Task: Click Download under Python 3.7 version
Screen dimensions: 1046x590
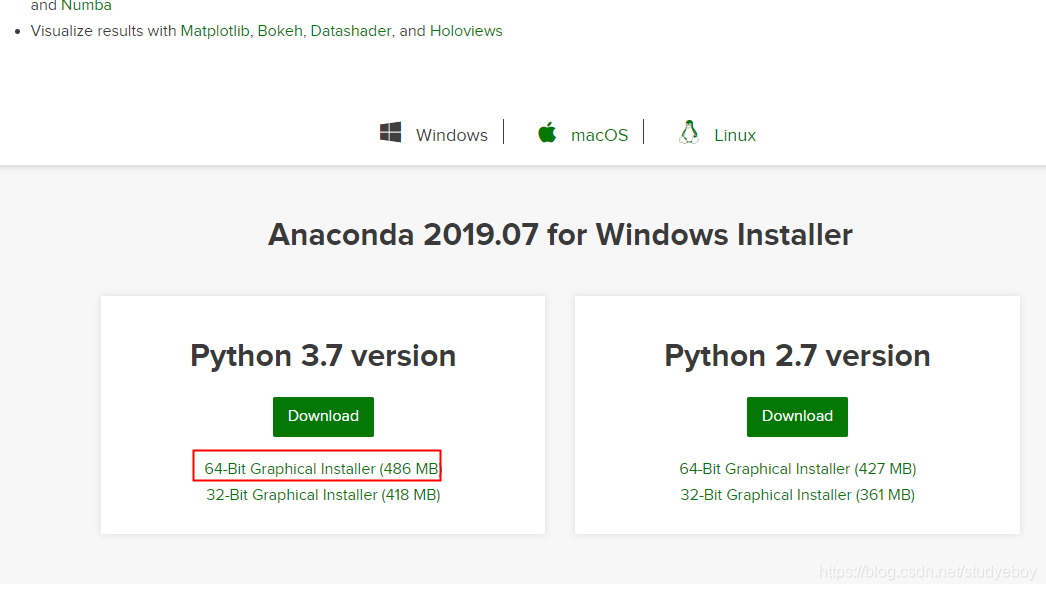Action: pyautogui.click(x=323, y=416)
